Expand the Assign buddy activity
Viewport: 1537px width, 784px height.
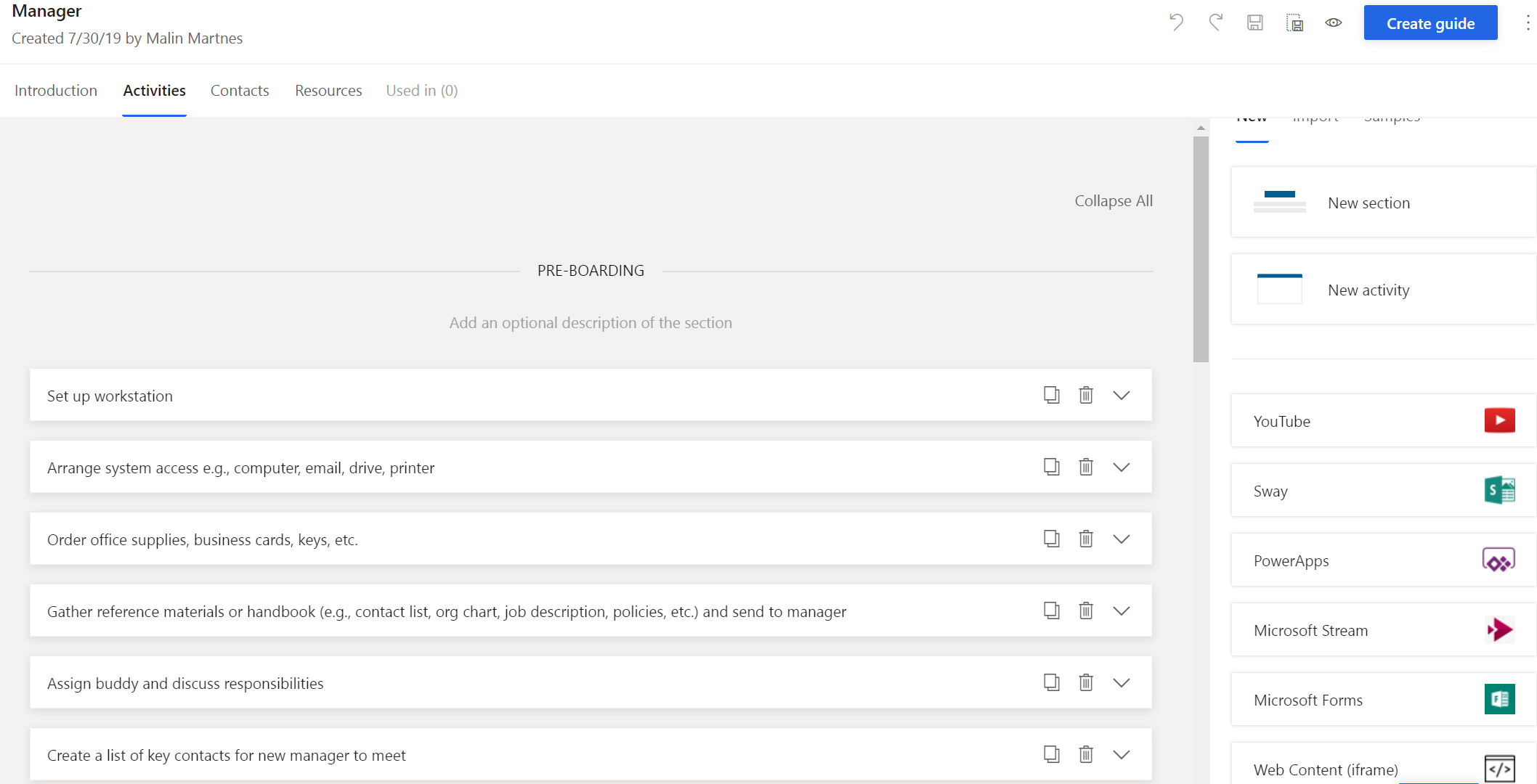(x=1121, y=682)
